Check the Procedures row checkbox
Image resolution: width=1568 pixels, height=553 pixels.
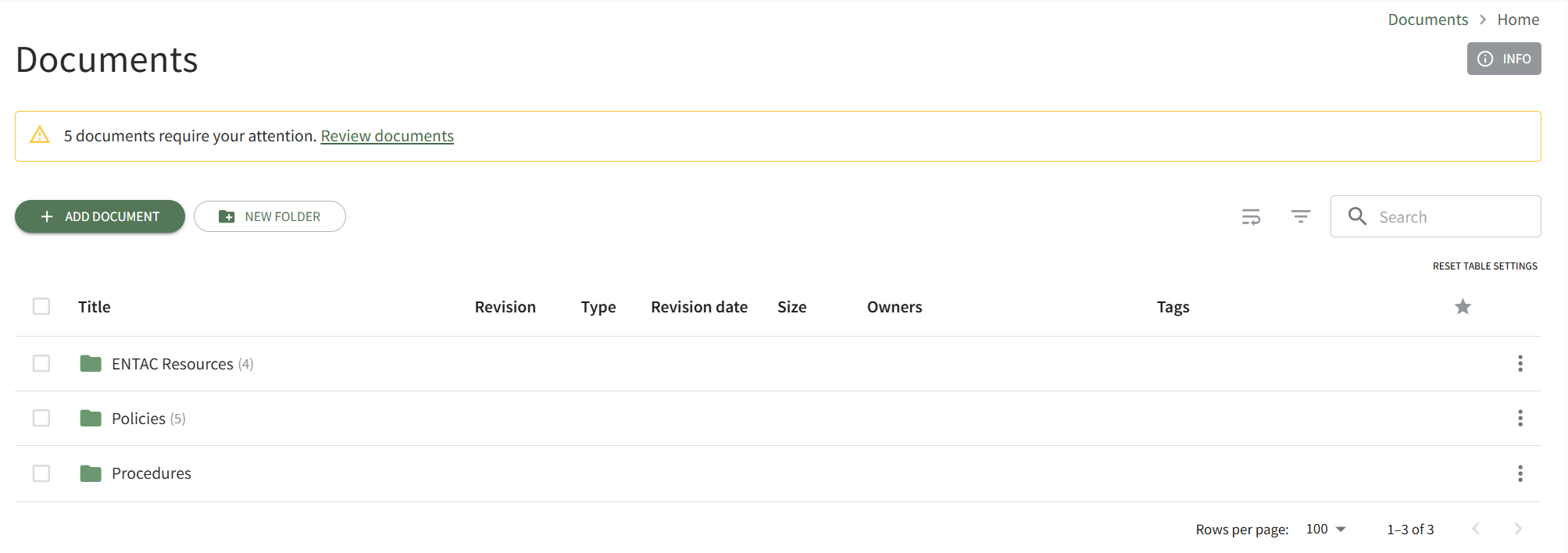click(41, 473)
